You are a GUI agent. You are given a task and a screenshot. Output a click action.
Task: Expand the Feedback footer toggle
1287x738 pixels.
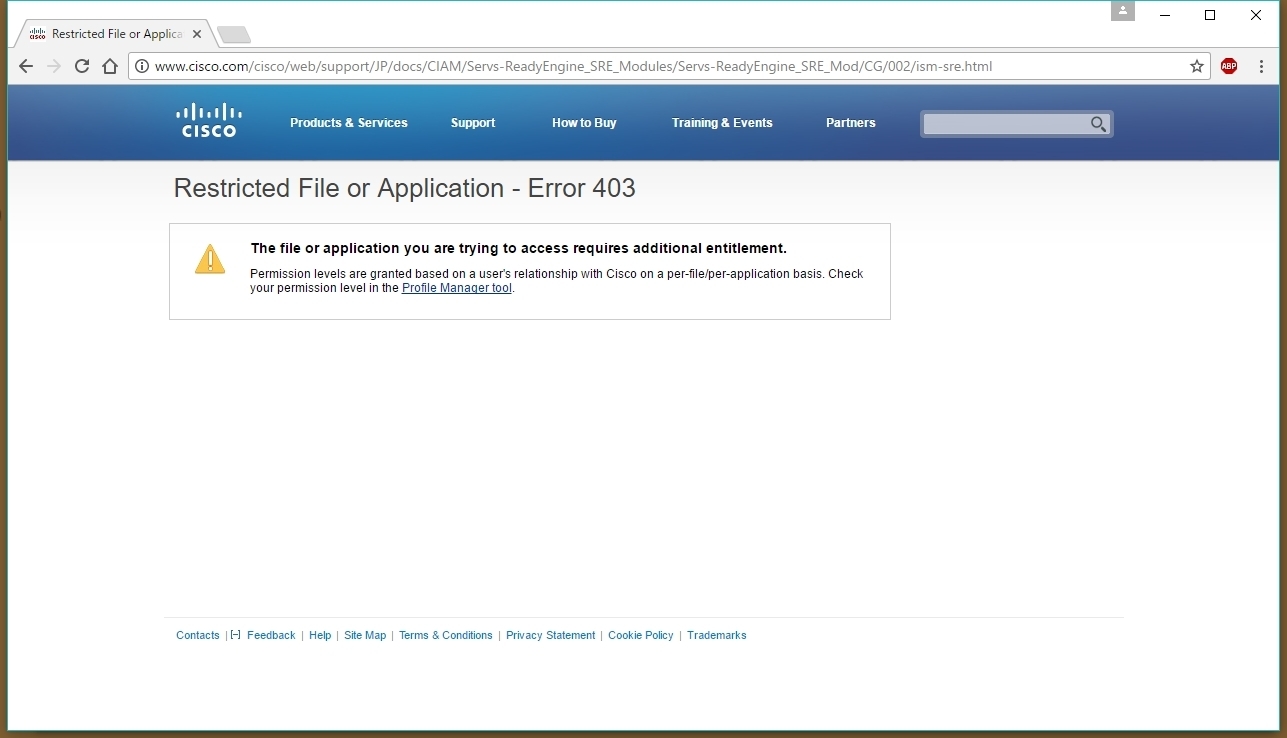236,635
